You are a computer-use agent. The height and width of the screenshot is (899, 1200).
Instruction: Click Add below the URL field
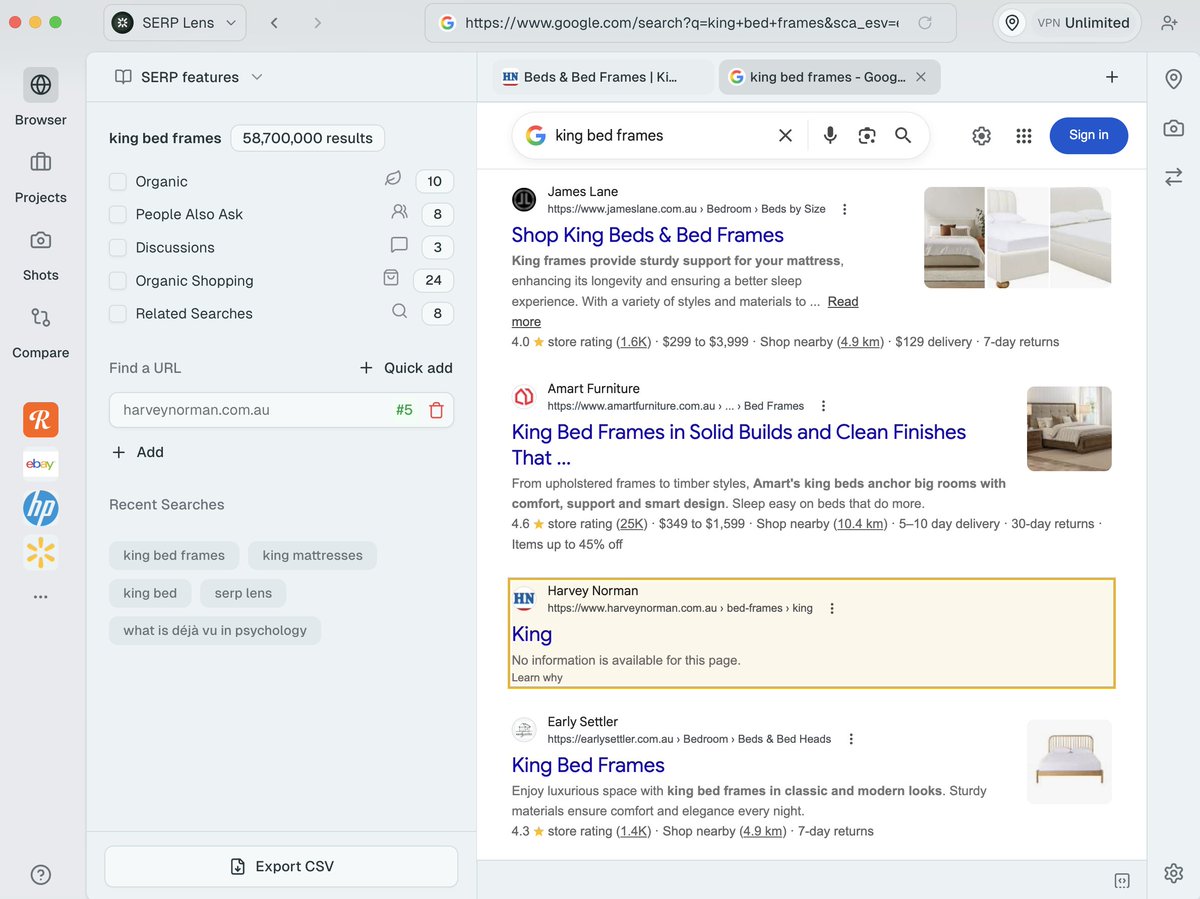pos(137,452)
